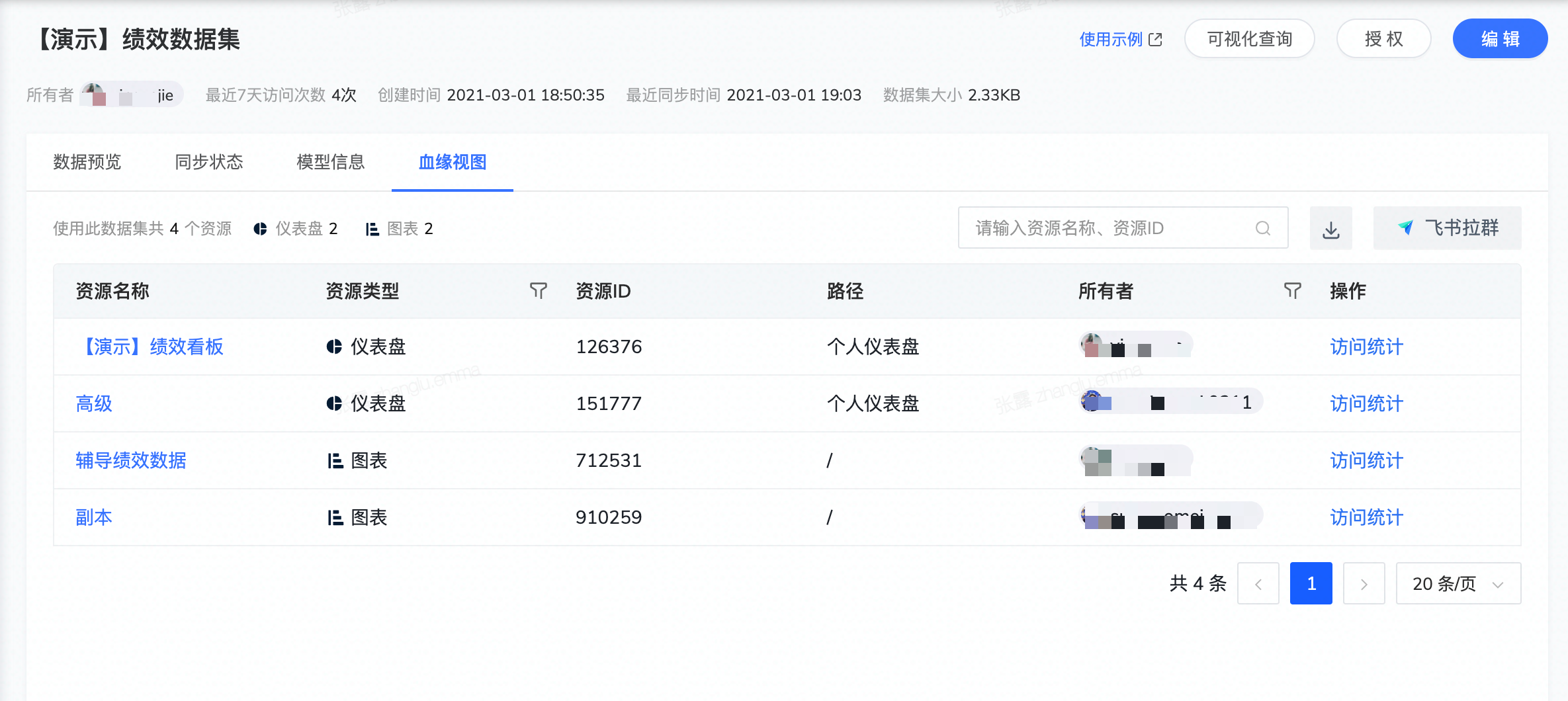View 访问统计 for the 副本 row

tap(1366, 517)
